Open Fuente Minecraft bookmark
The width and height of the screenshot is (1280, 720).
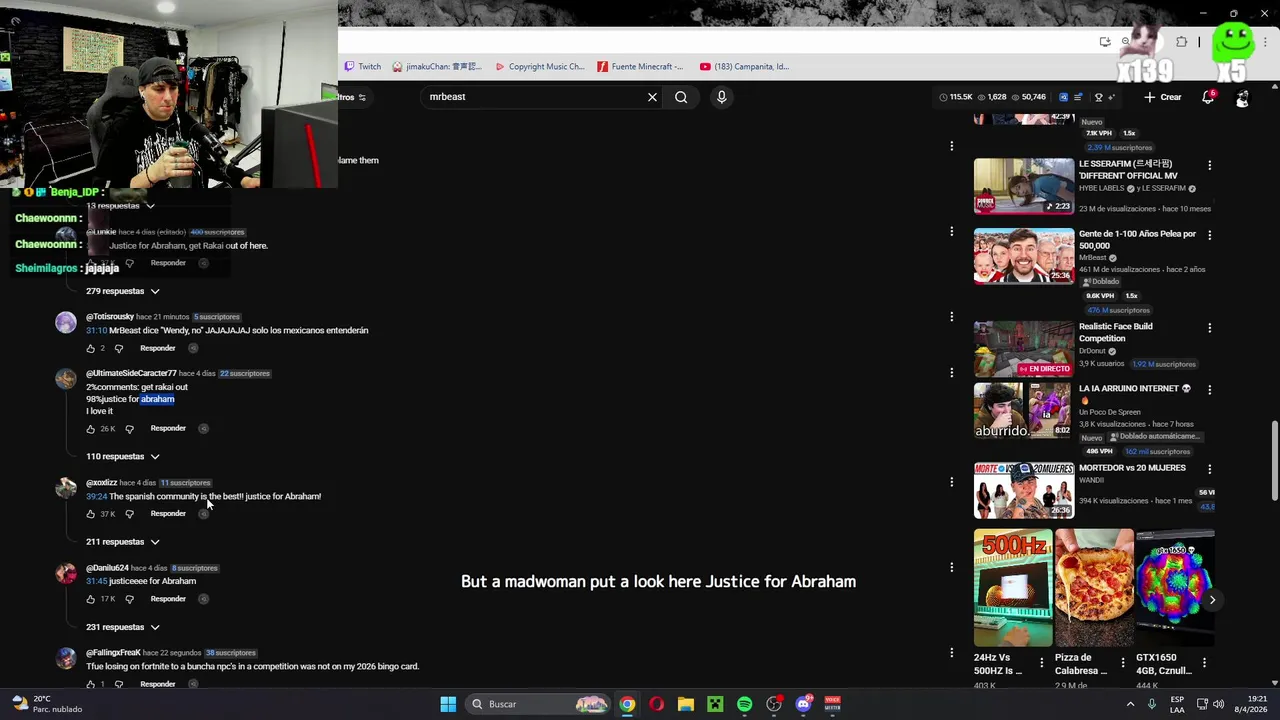(x=640, y=67)
